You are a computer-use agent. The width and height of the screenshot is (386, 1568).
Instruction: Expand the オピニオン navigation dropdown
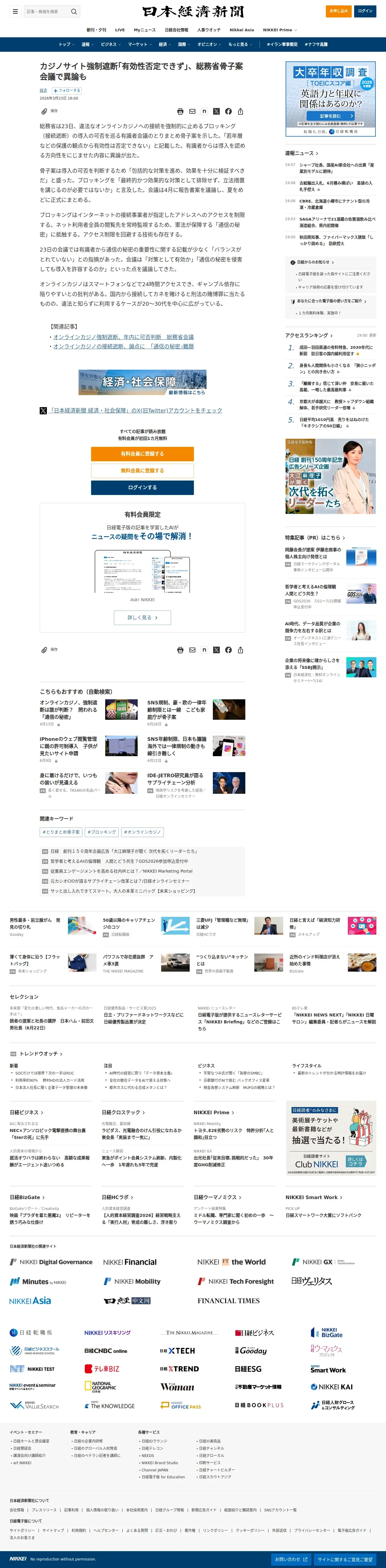click(209, 45)
